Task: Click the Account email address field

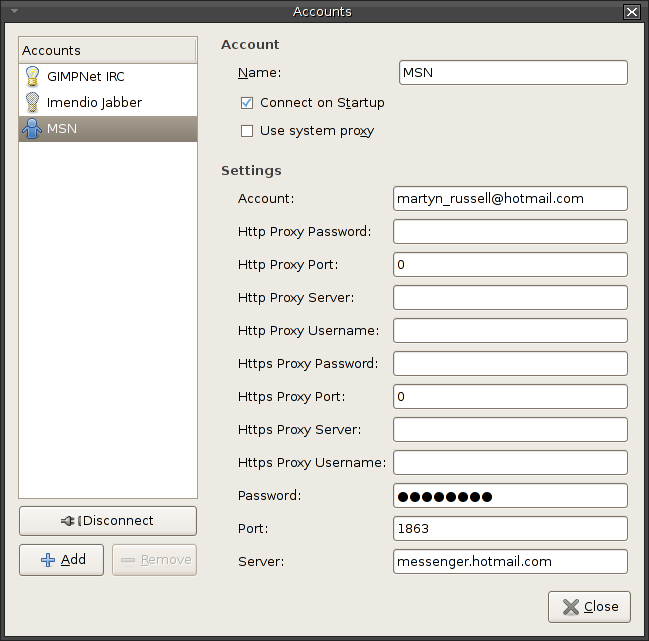Action: point(510,199)
